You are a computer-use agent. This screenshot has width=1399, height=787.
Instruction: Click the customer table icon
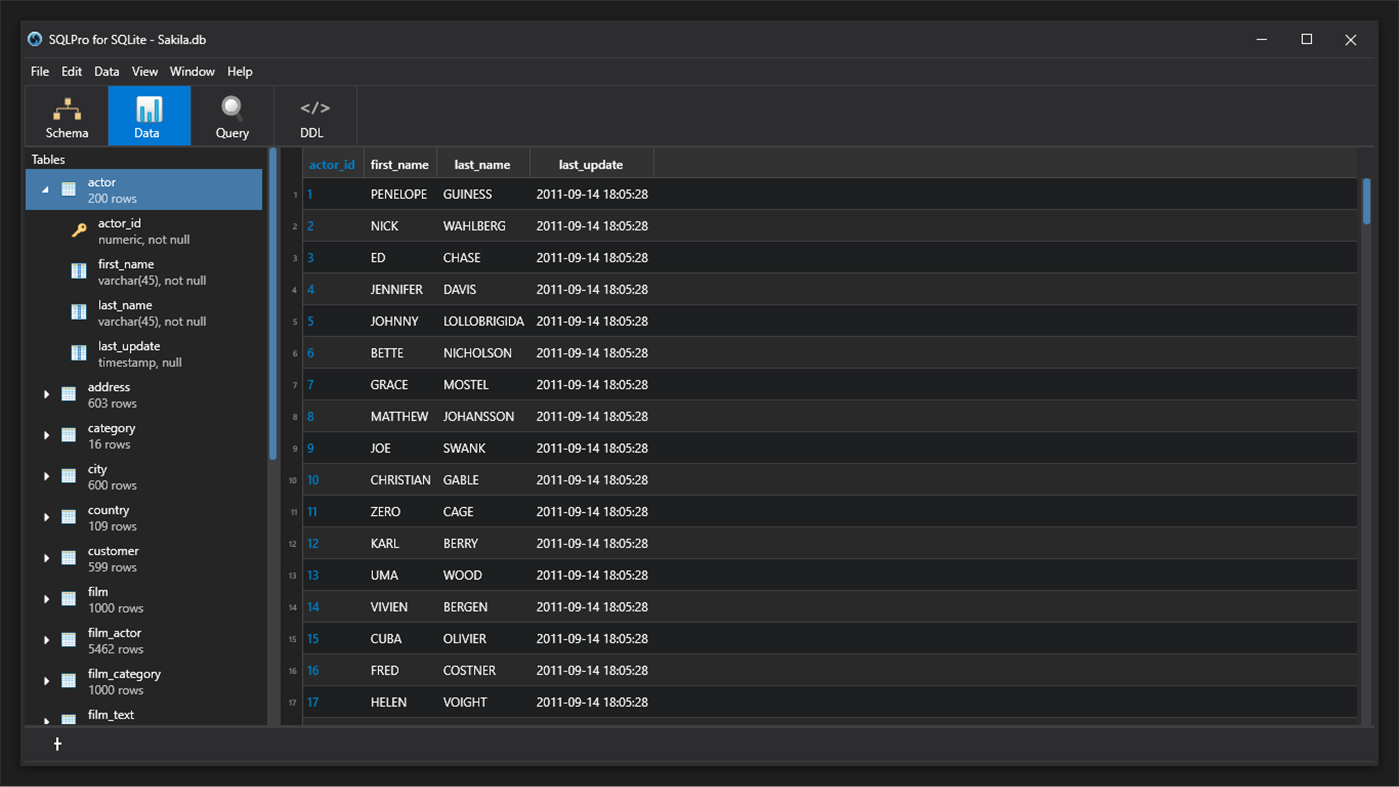coord(69,558)
